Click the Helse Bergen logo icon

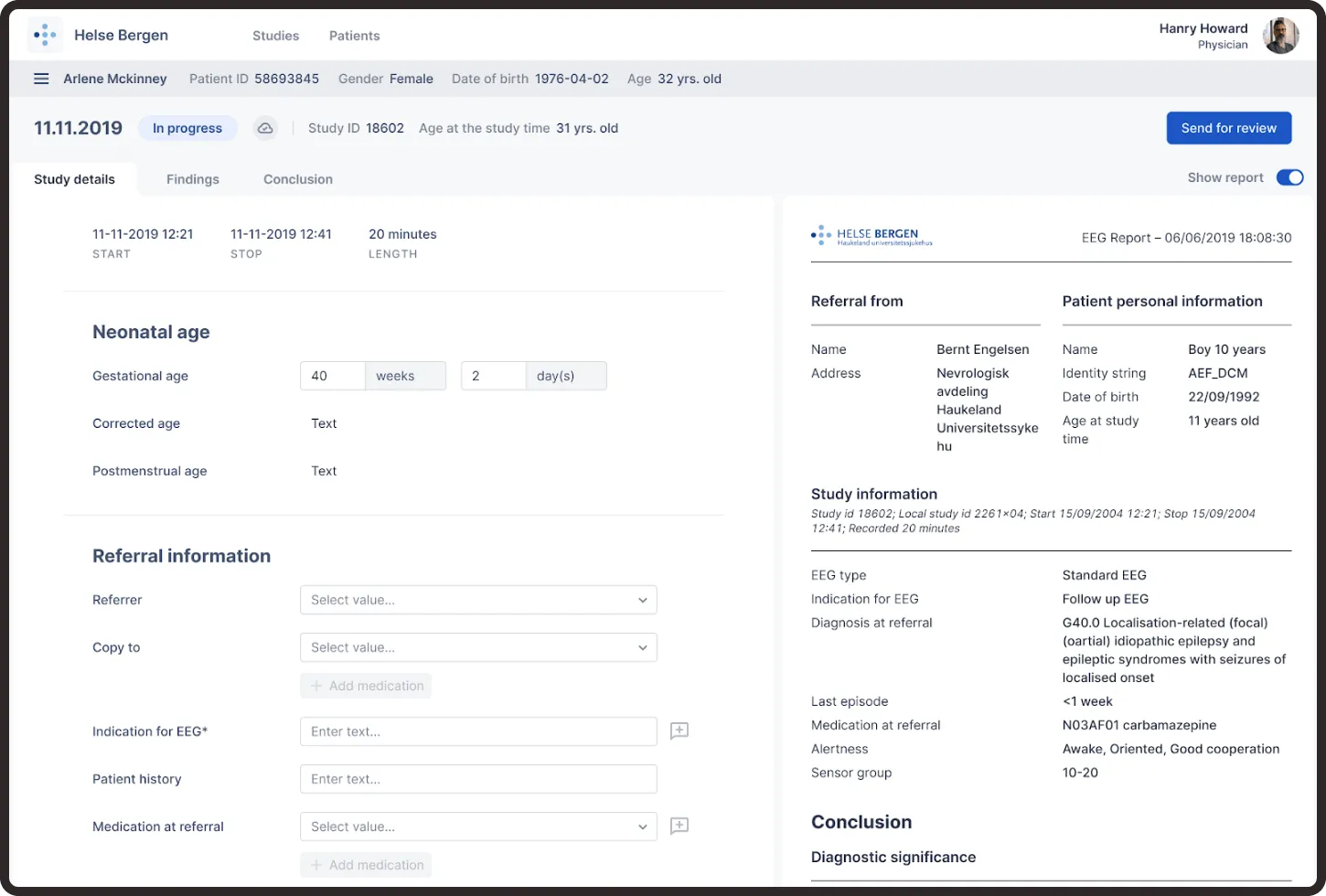tap(45, 36)
